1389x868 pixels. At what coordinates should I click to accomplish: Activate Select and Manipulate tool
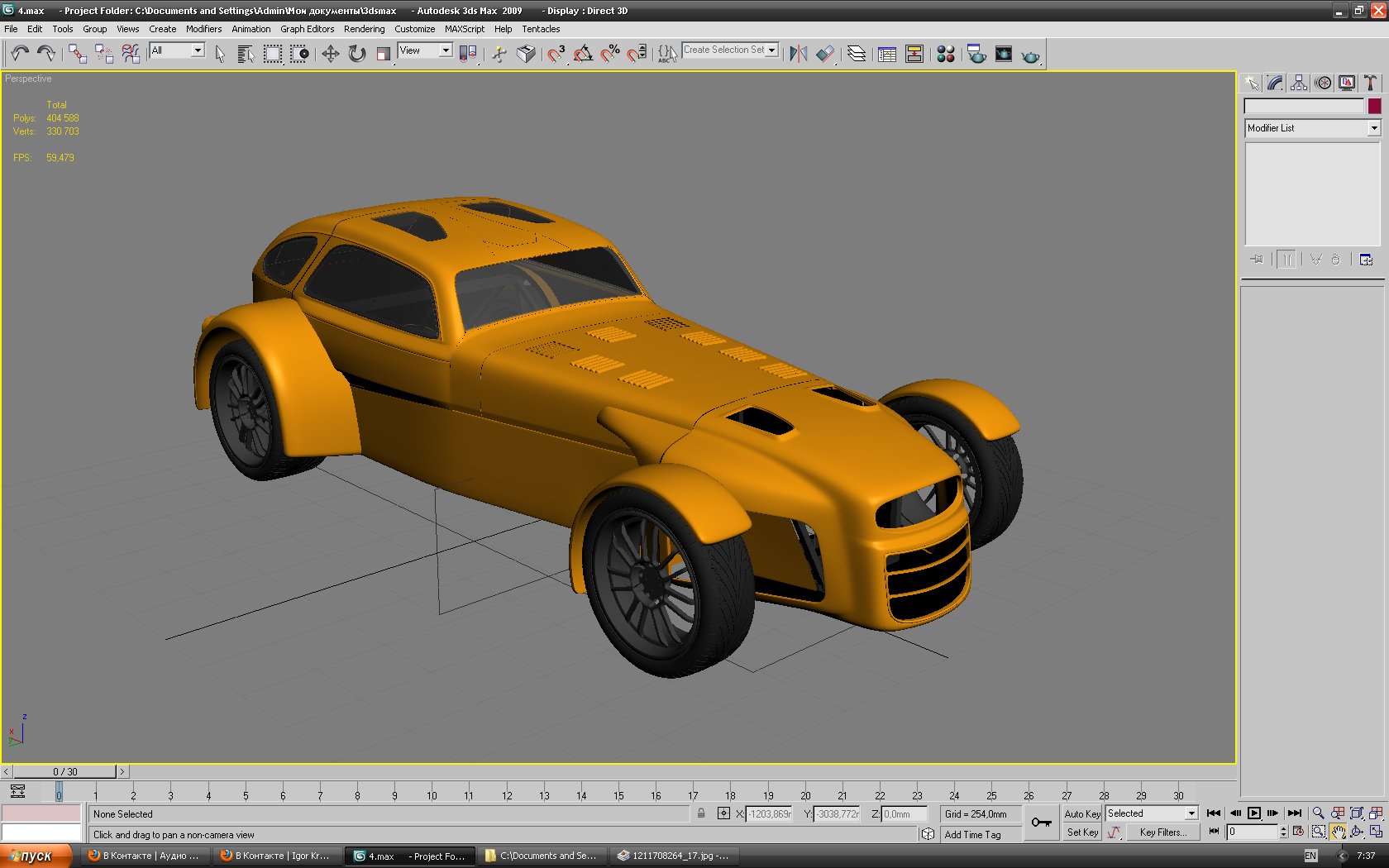[x=499, y=54]
